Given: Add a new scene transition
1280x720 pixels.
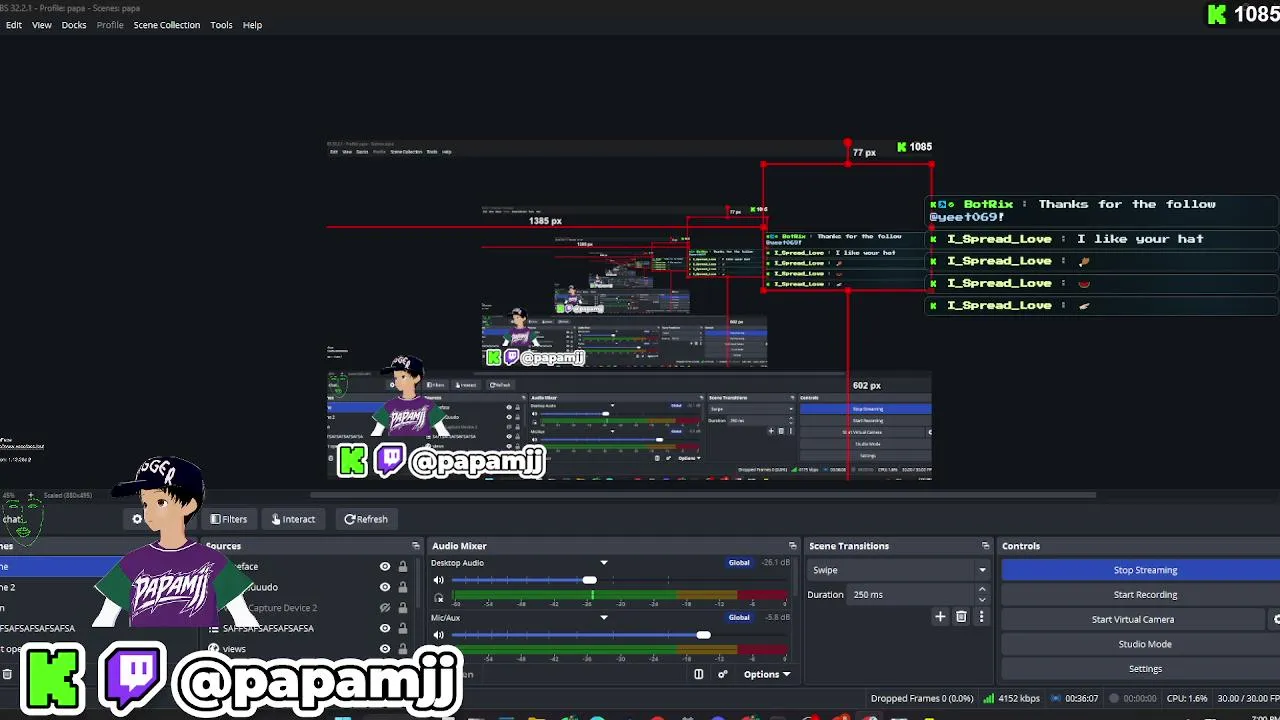Looking at the screenshot, I should click(940, 617).
